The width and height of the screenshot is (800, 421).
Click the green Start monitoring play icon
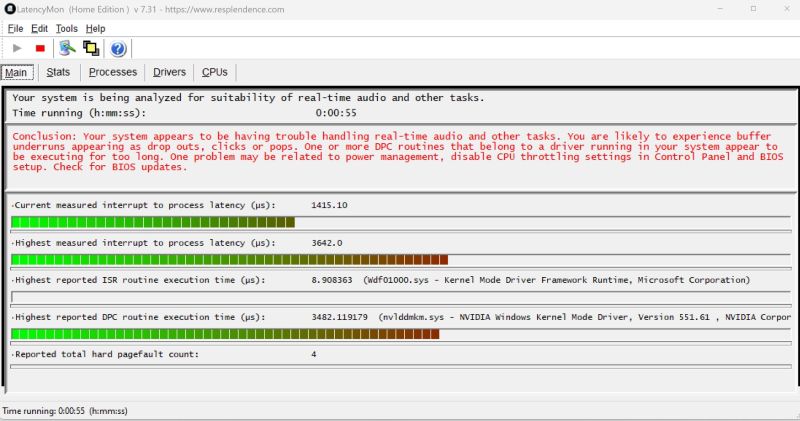pyautogui.click(x=17, y=48)
